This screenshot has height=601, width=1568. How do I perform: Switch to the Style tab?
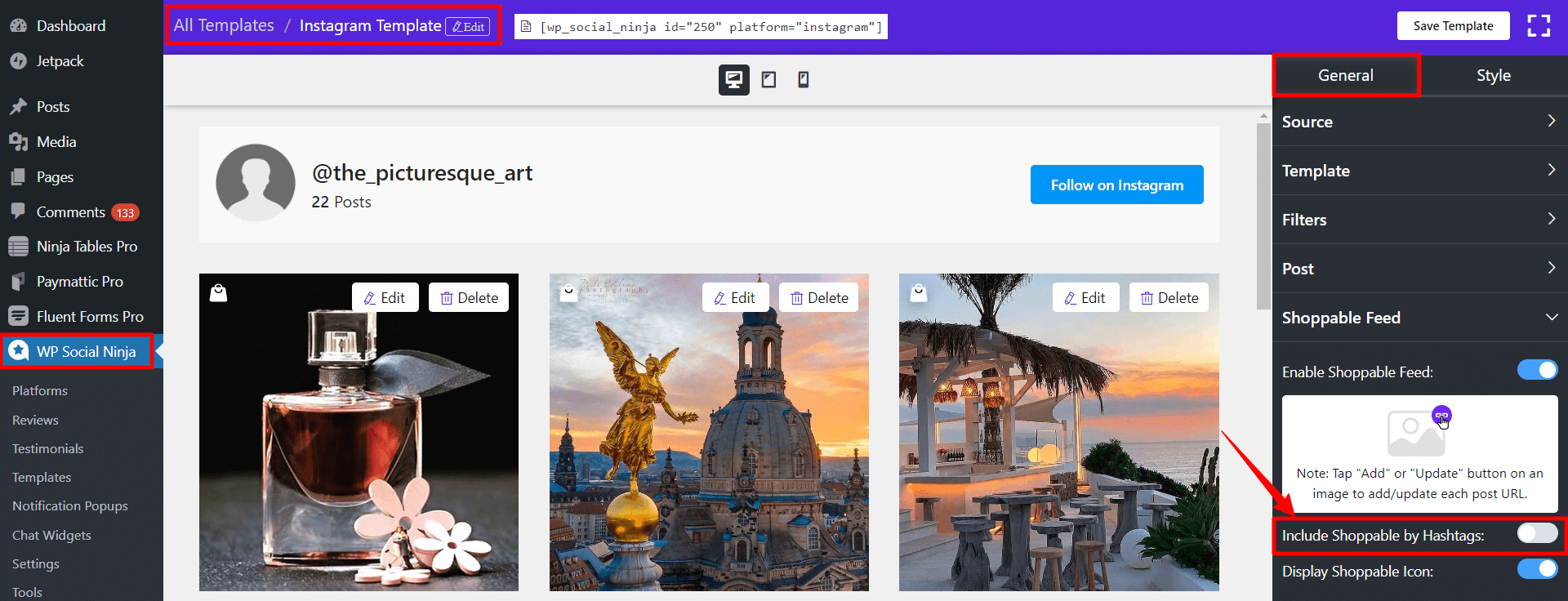pyautogui.click(x=1494, y=75)
